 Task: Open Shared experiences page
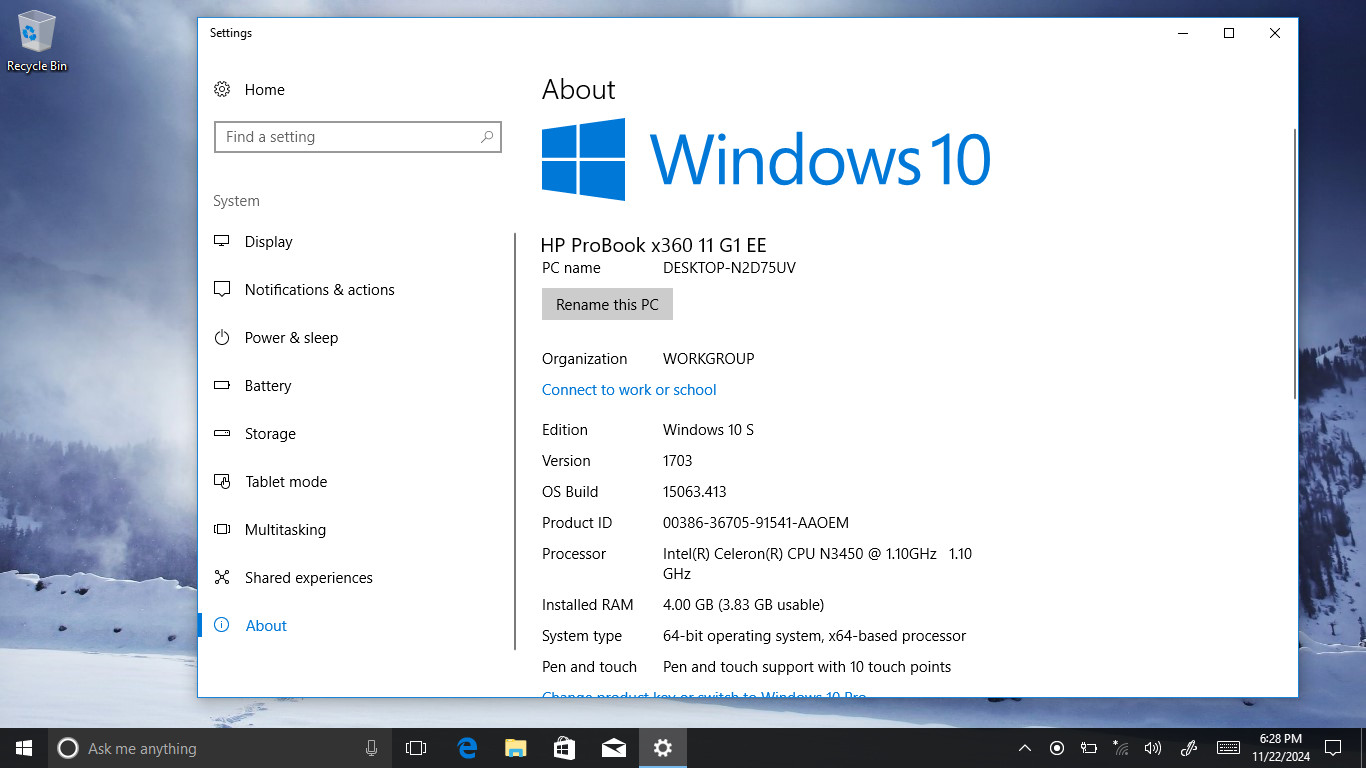click(x=309, y=577)
